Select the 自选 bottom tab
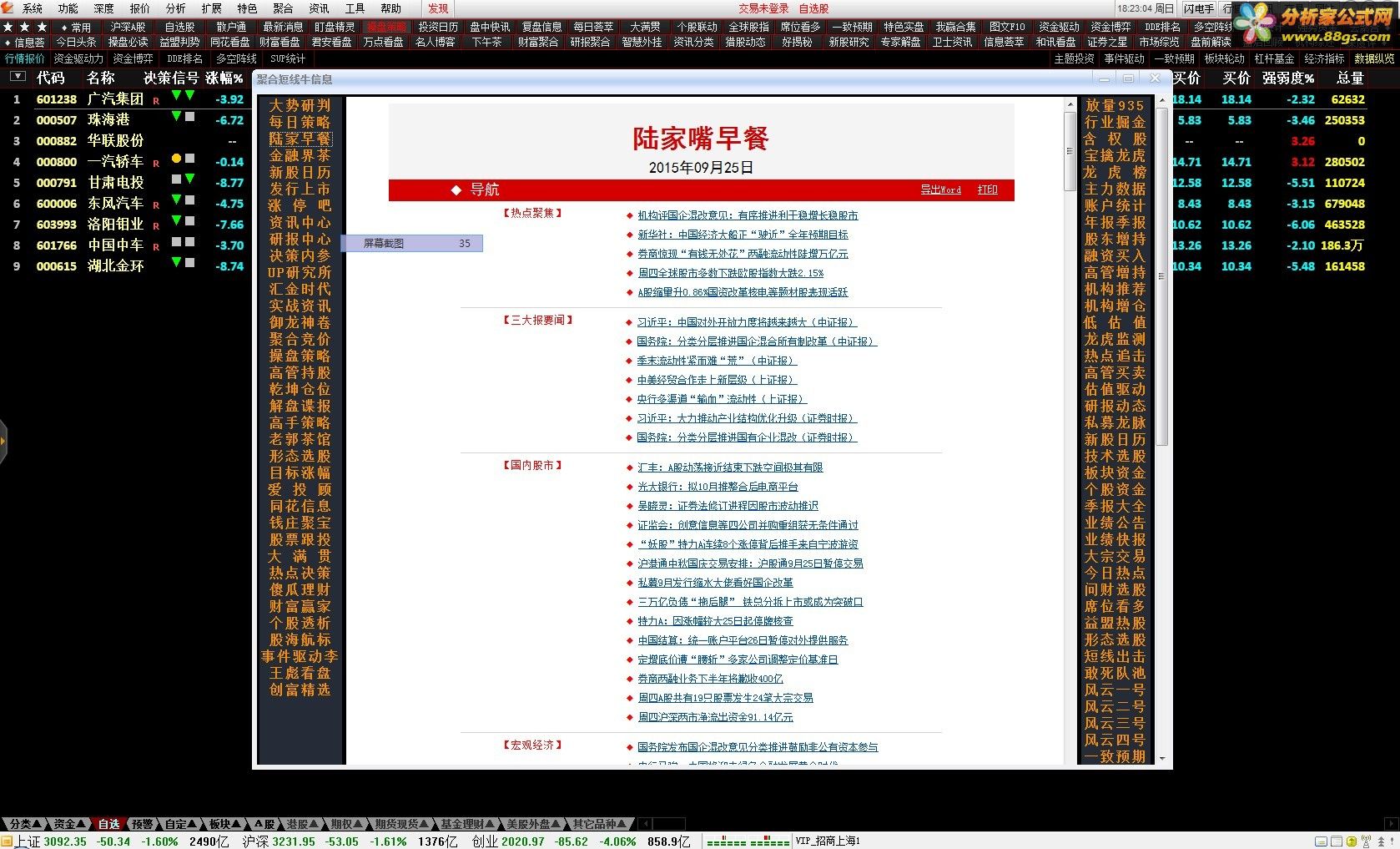Viewport: 1400px width, 849px height. [x=108, y=824]
